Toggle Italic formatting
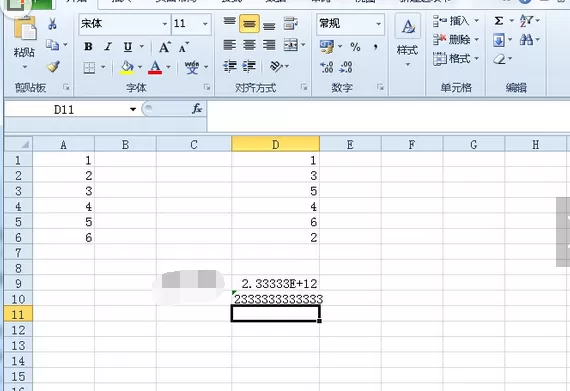This screenshot has width=570, height=391. tap(108, 47)
